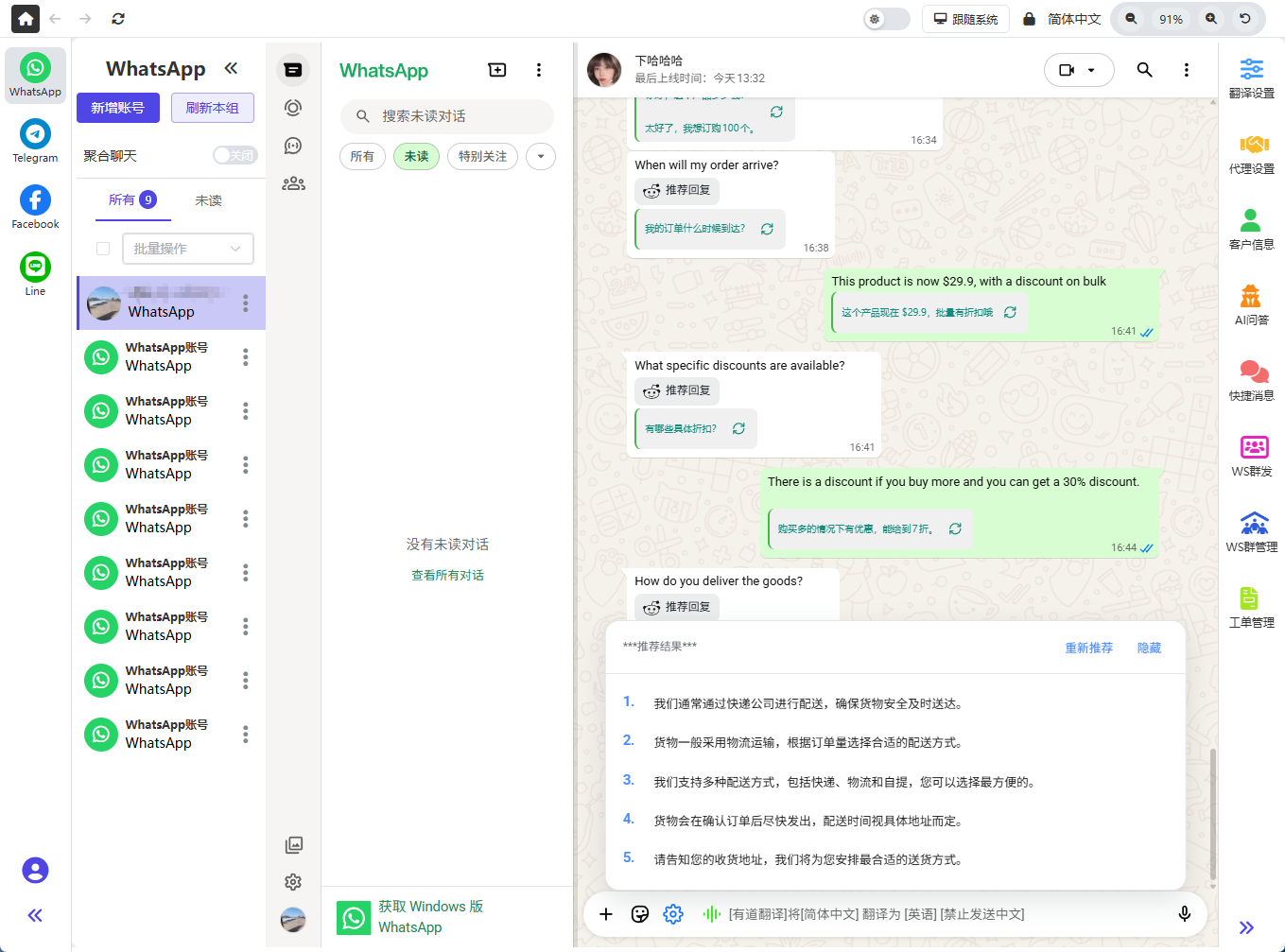
Task: Expand the filter arrow beside 特别关注
Action: pos(540,156)
